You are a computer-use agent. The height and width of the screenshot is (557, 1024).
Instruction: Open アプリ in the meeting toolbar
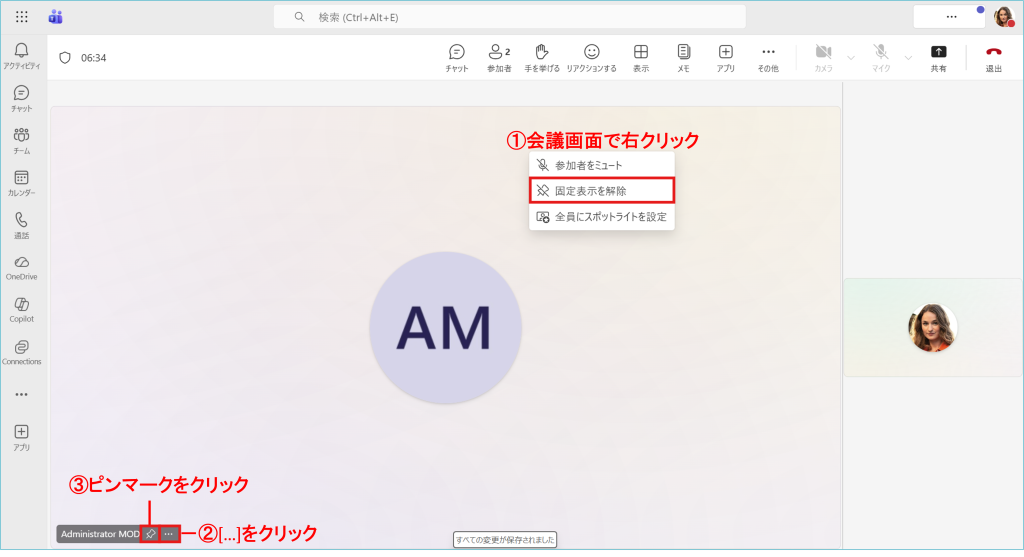coord(725,57)
